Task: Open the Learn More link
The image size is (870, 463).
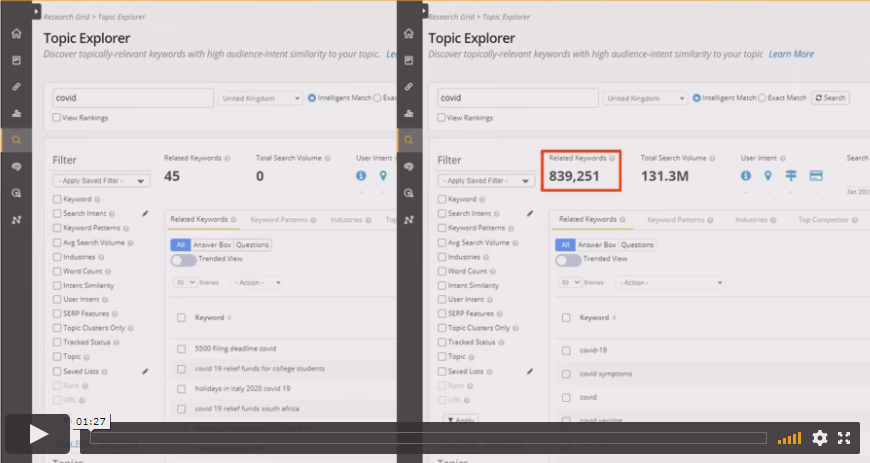Action: point(791,54)
